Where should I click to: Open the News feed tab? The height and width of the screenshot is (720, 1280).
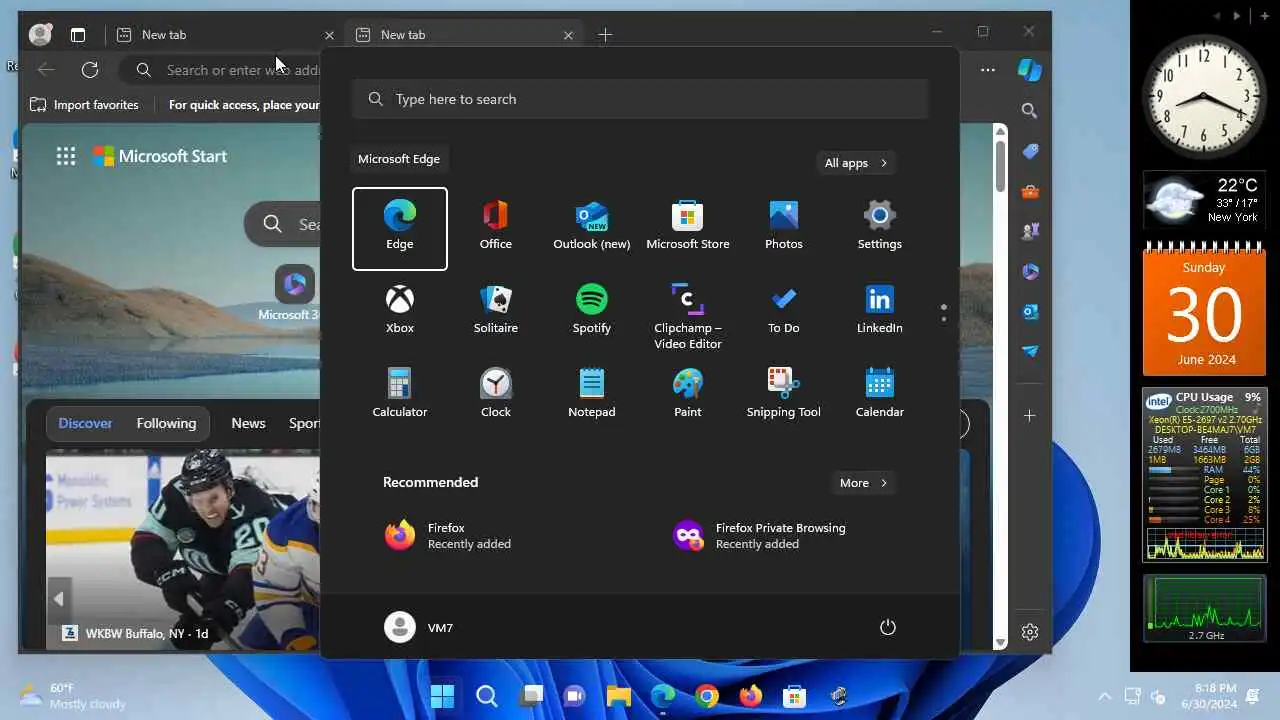[x=248, y=423]
